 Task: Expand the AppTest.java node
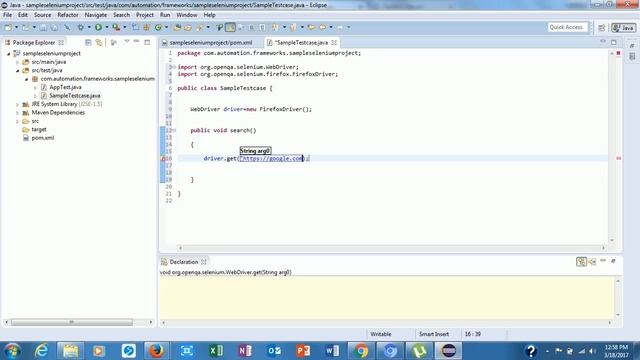[36, 87]
